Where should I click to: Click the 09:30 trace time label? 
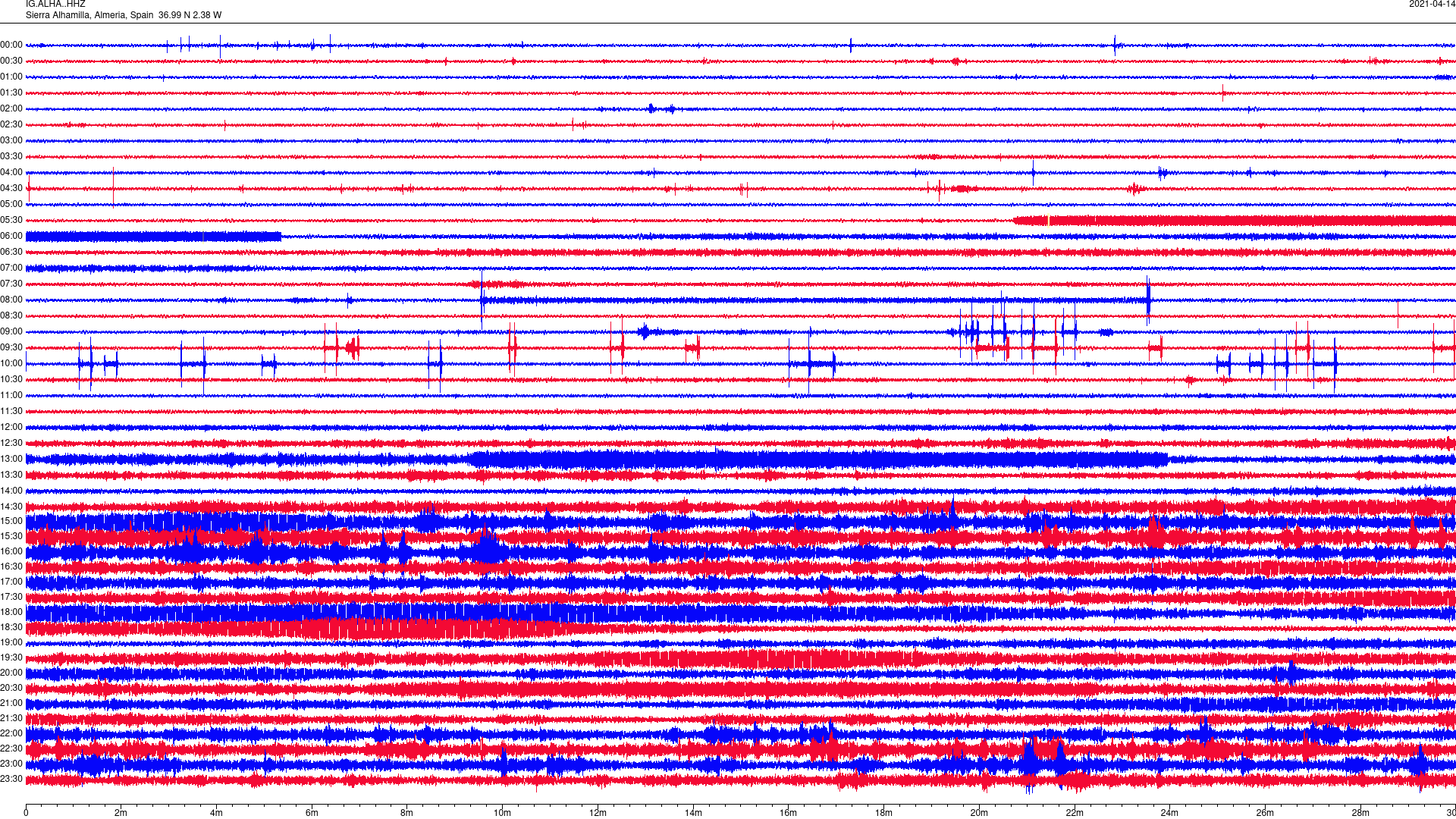tap(11, 347)
